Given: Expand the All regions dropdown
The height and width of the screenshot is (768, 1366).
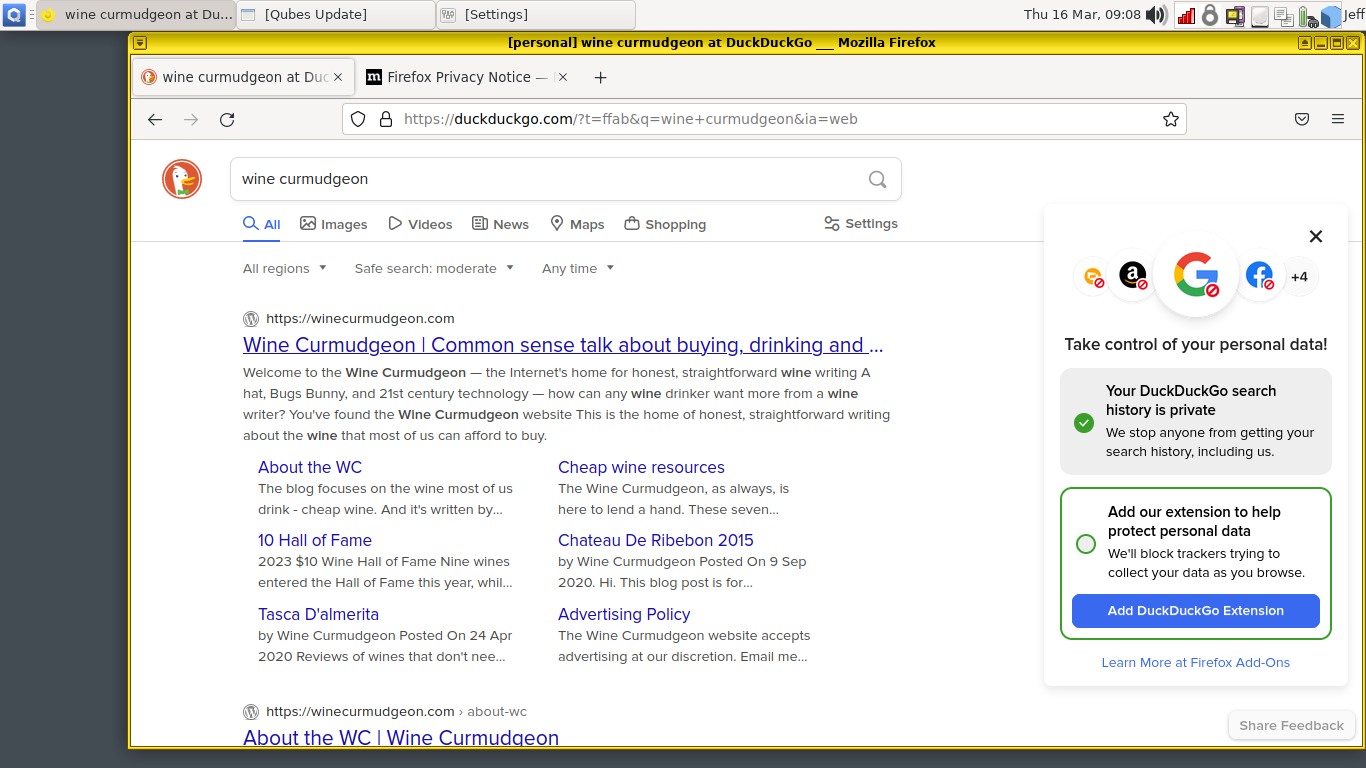Looking at the screenshot, I should tap(284, 268).
